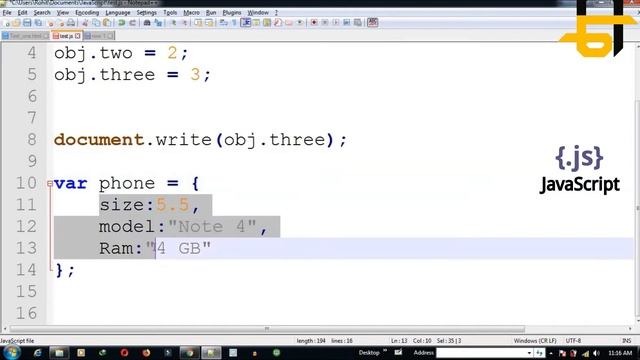
Task: Click the Start Recording macro icon
Action: 314,23
